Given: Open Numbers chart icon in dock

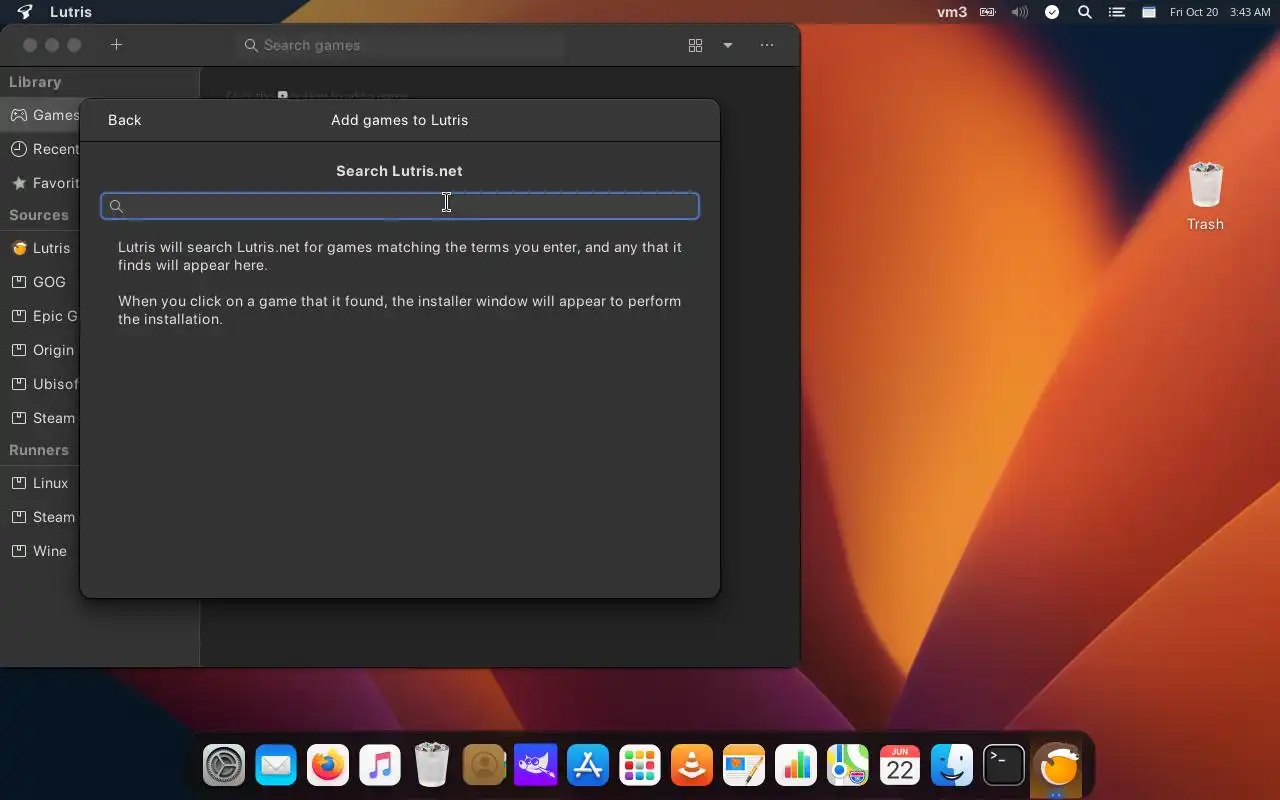Looking at the screenshot, I should [796, 767].
